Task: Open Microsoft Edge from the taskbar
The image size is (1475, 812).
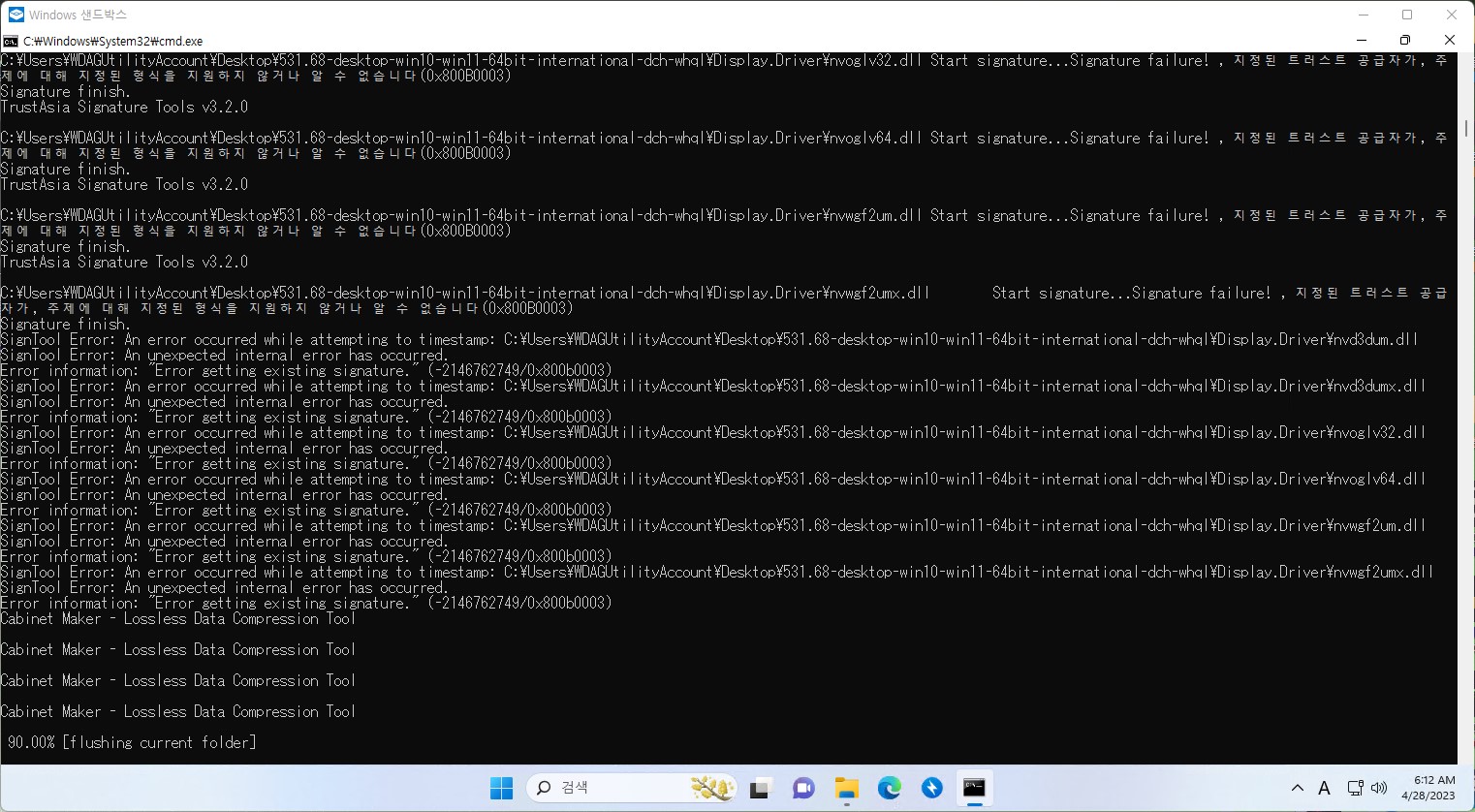Action: pyautogui.click(x=890, y=788)
